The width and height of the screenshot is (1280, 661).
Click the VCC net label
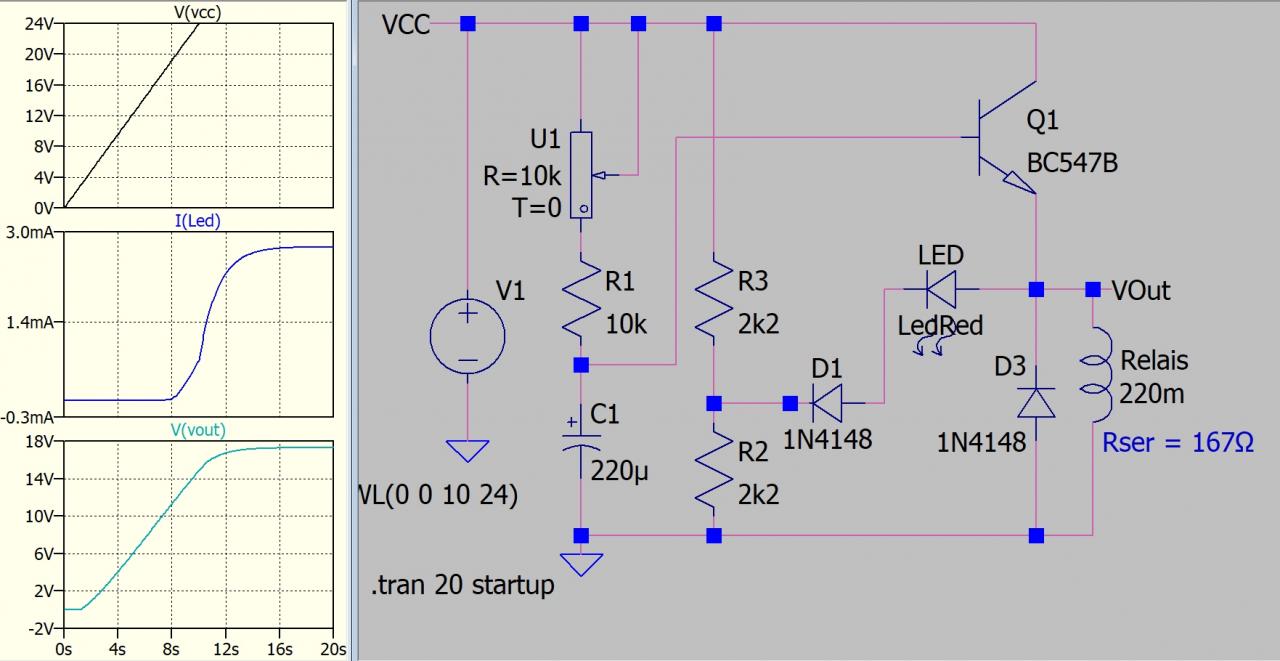point(406,24)
